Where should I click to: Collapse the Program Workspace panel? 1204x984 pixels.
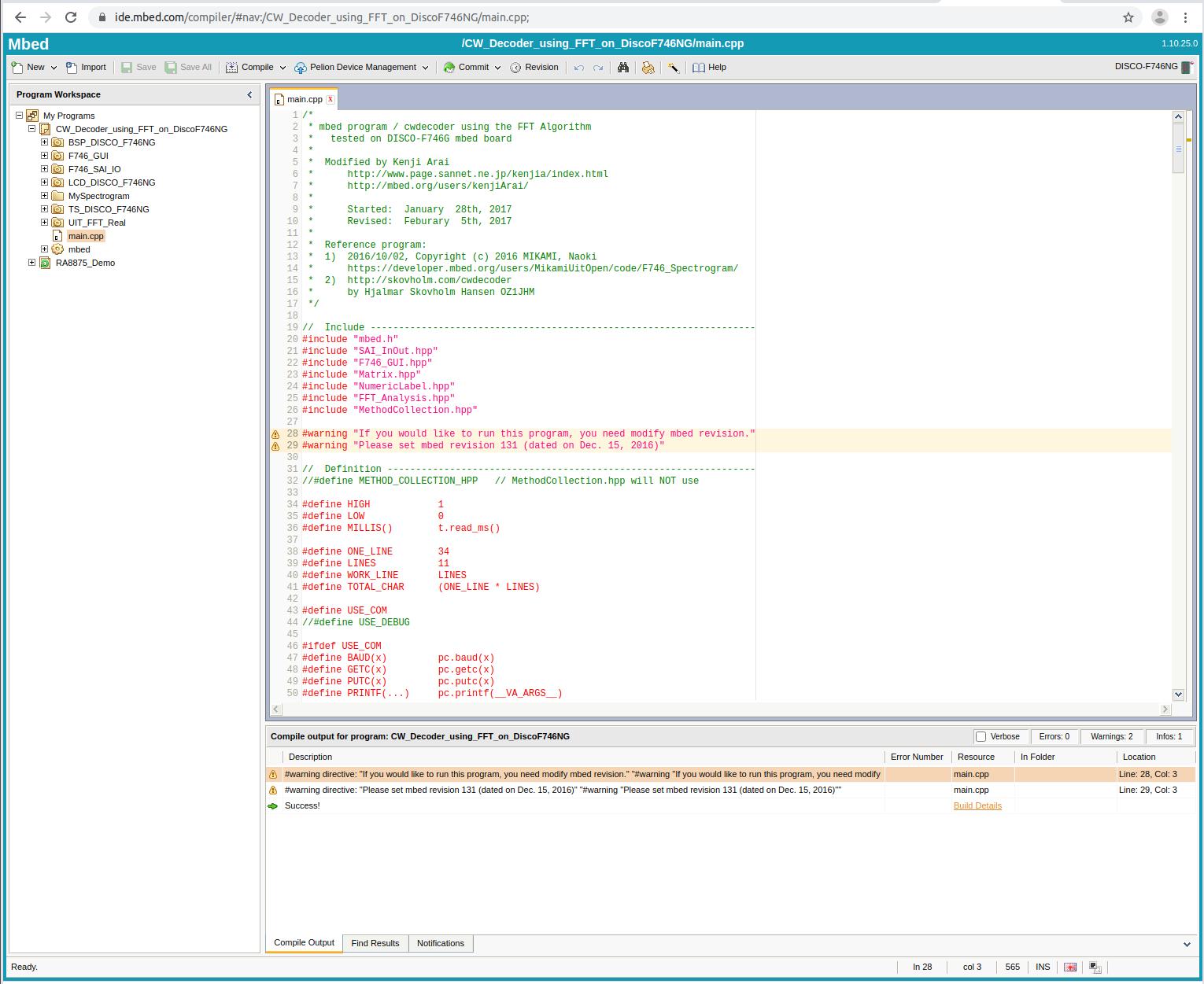pos(249,94)
